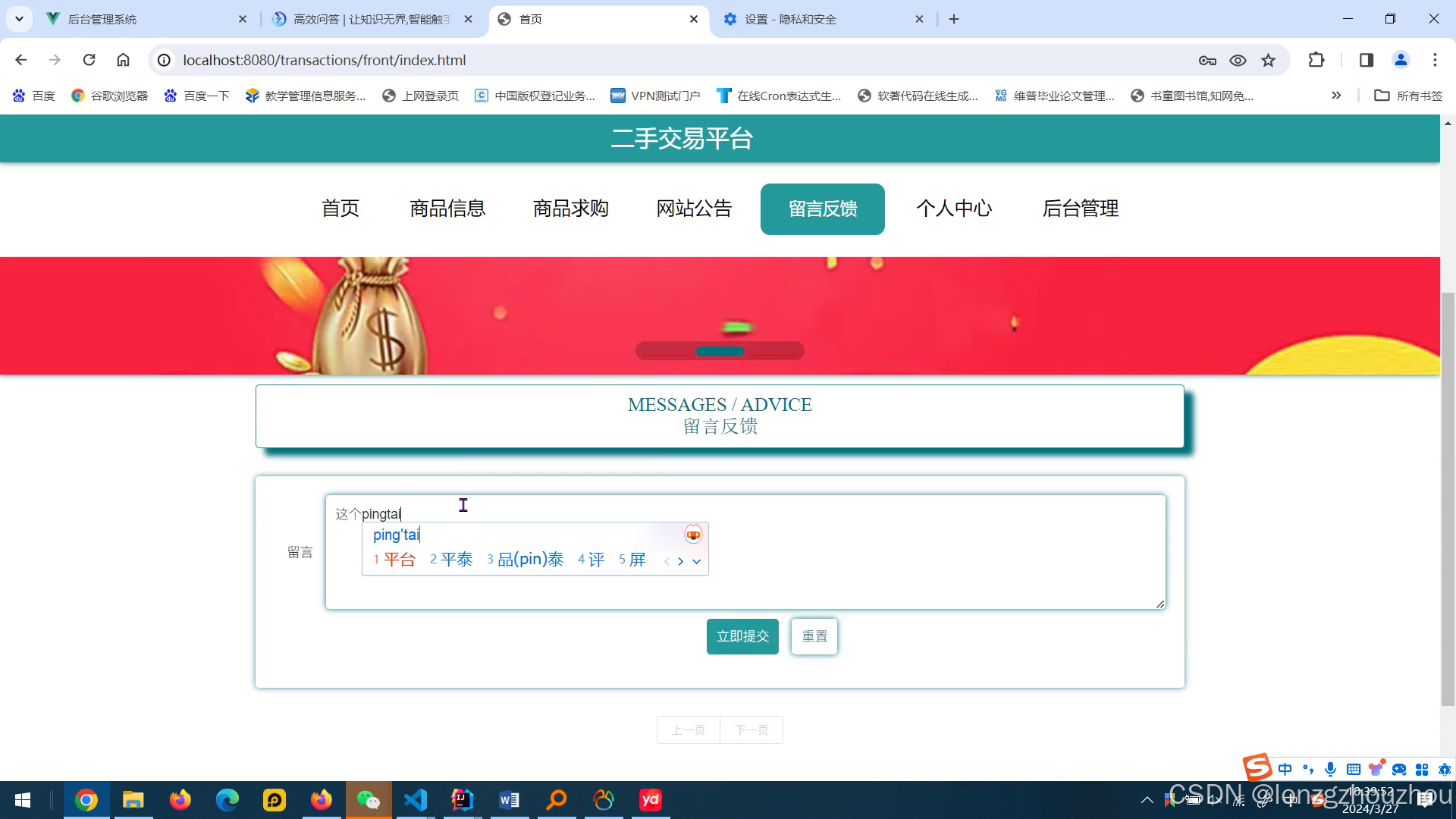
Task: Open IntelliJ IDEA from taskbar
Action: coord(462,800)
